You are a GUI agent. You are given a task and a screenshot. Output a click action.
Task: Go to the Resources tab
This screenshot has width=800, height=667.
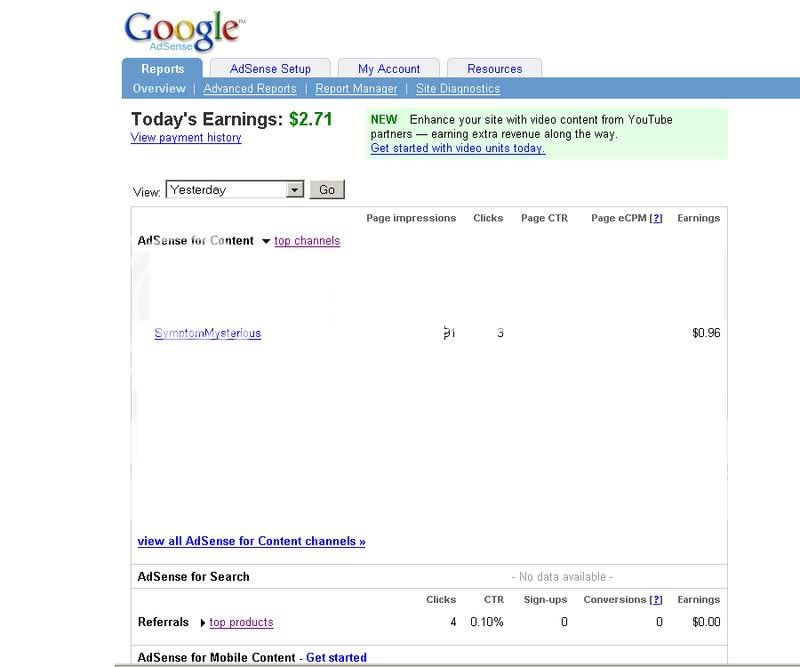tap(494, 68)
